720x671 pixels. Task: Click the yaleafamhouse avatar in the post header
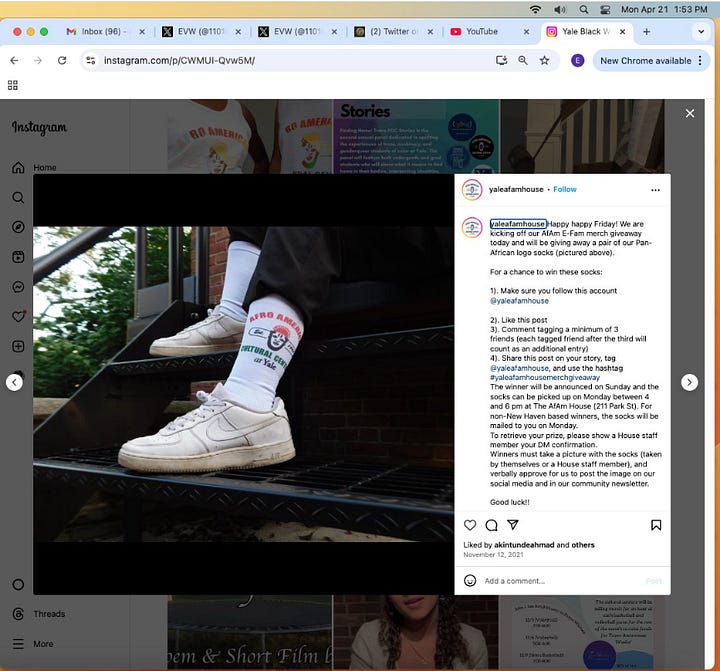point(472,190)
